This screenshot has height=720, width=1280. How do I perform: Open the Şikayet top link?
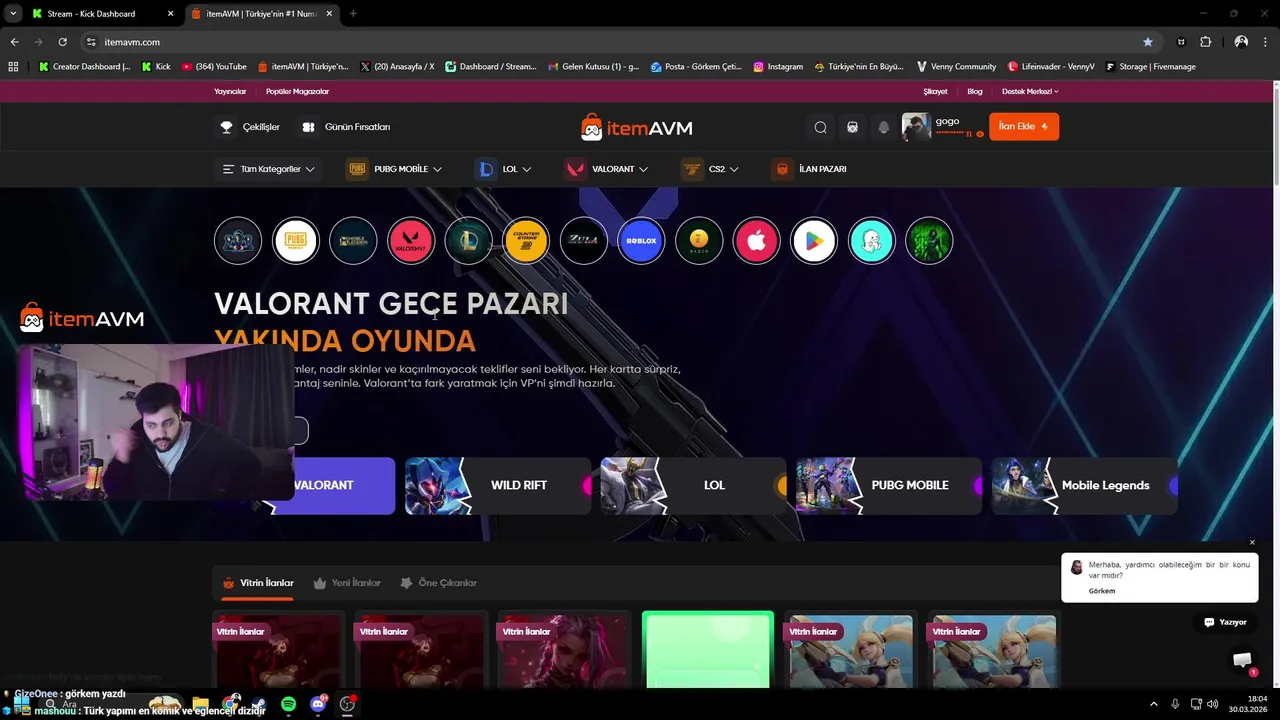pyautogui.click(x=935, y=91)
